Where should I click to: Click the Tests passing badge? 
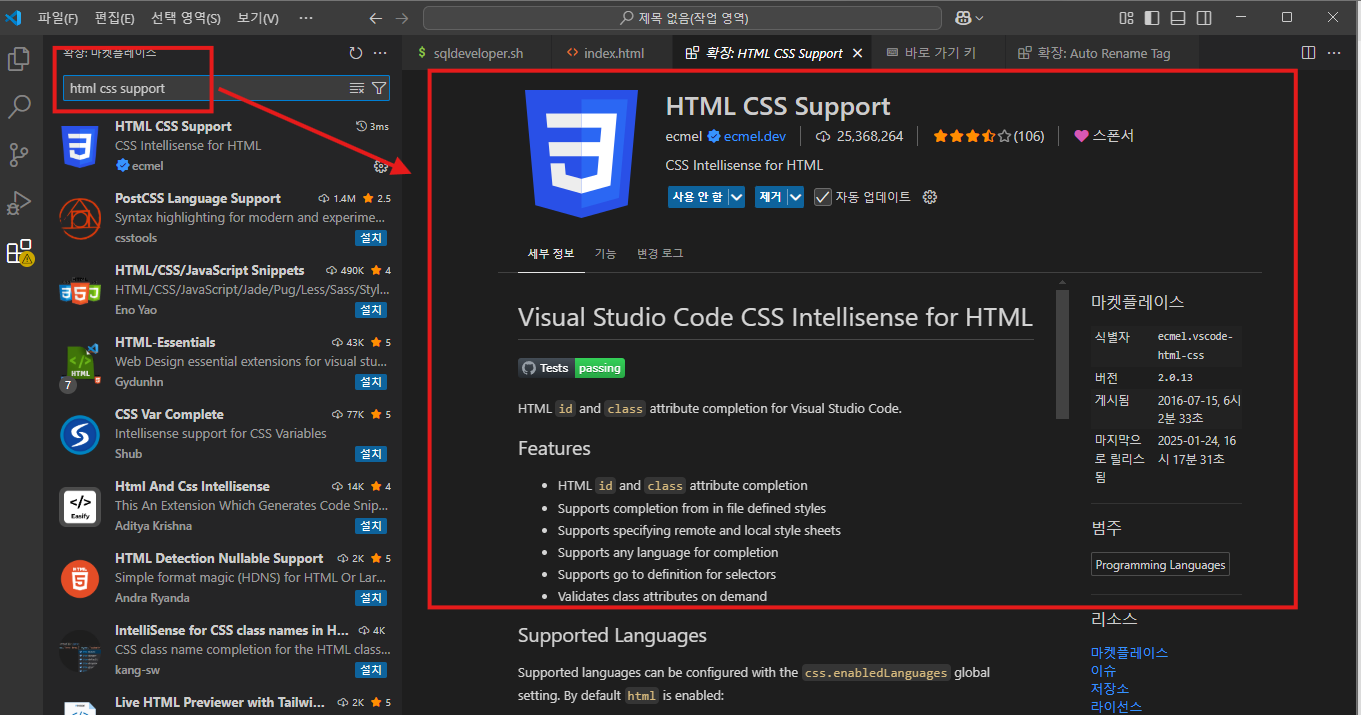[x=571, y=368]
